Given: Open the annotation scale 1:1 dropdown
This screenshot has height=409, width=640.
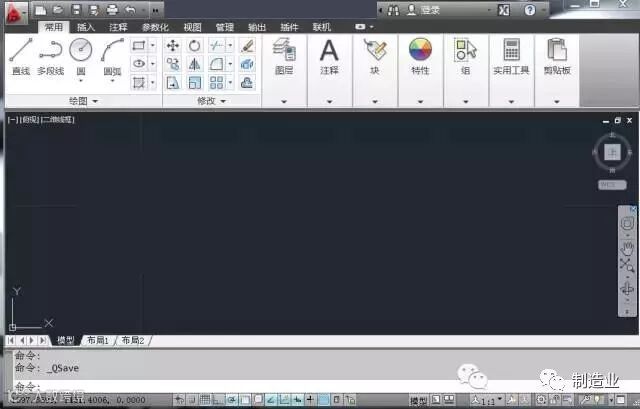Looking at the screenshot, I should click(x=488, y=400).
